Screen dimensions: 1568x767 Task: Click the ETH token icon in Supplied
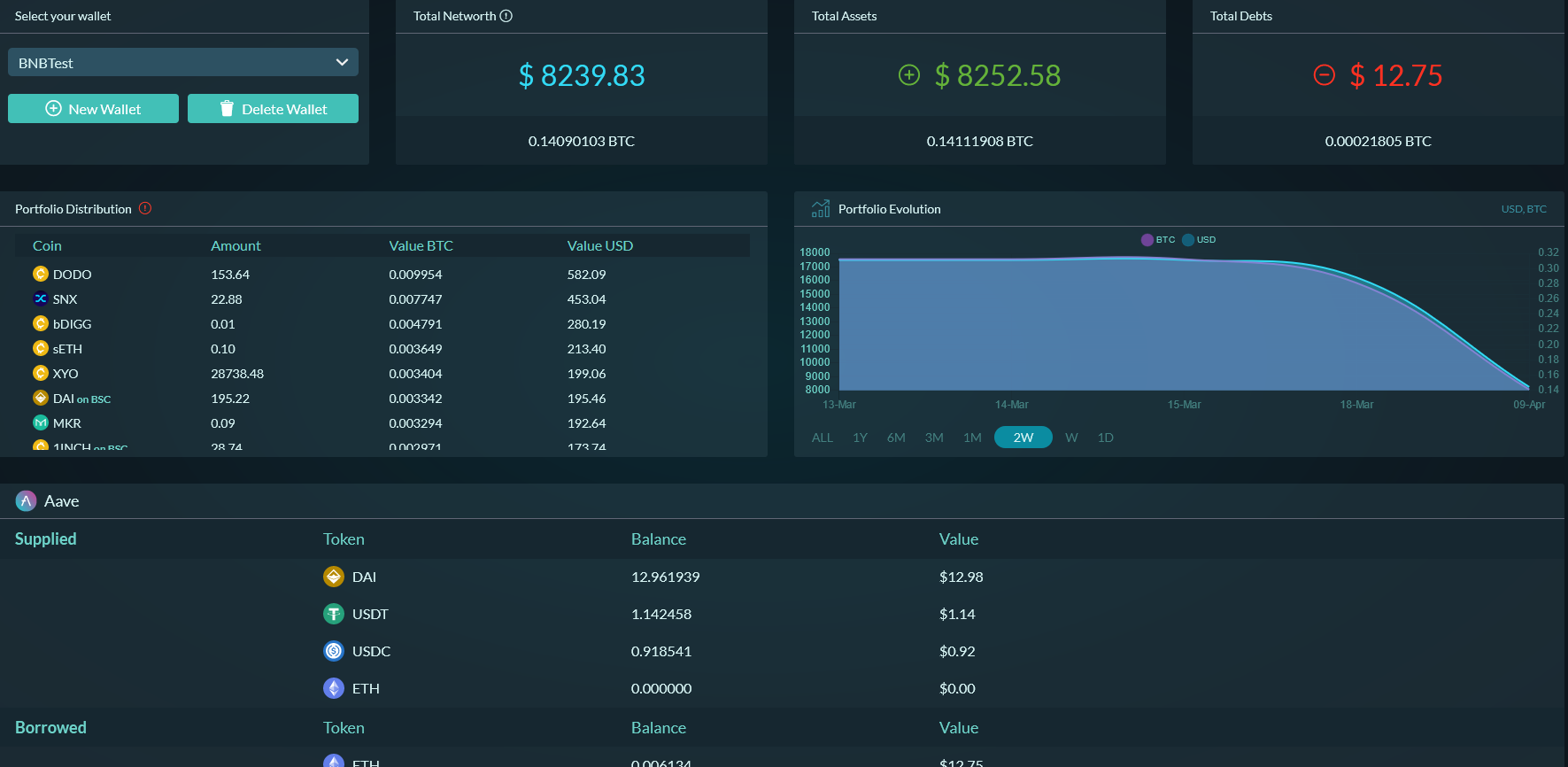(334, 688)
